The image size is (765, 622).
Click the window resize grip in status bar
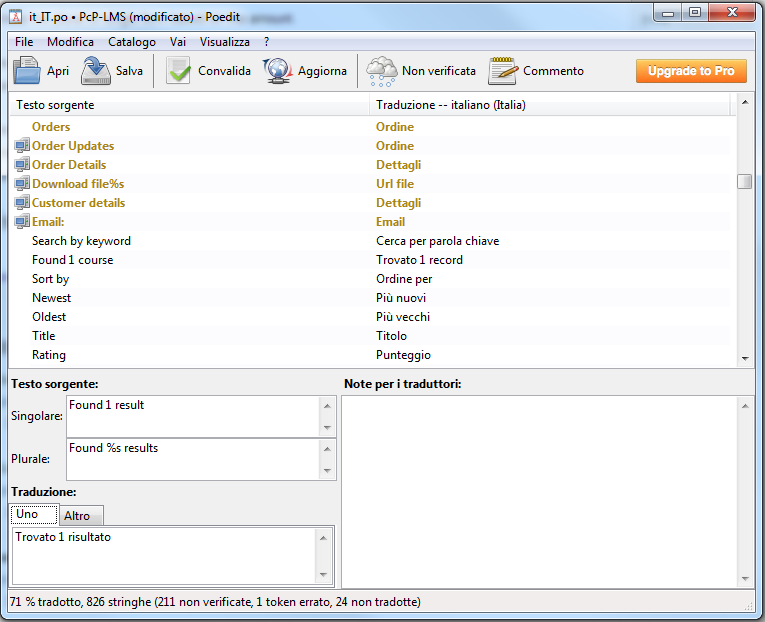coord(748,606)
